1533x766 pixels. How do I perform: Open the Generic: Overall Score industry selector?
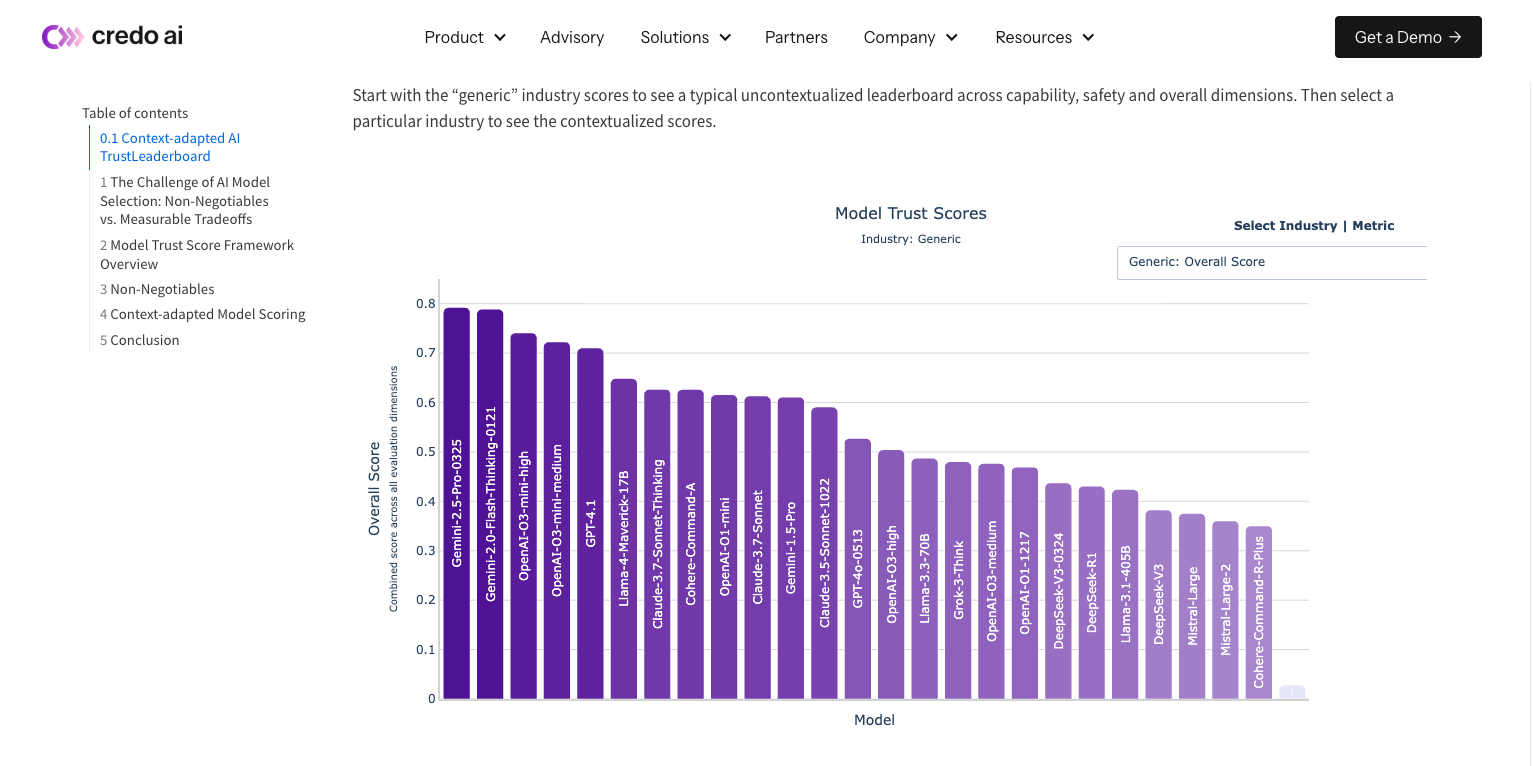tap(1272, 262)
